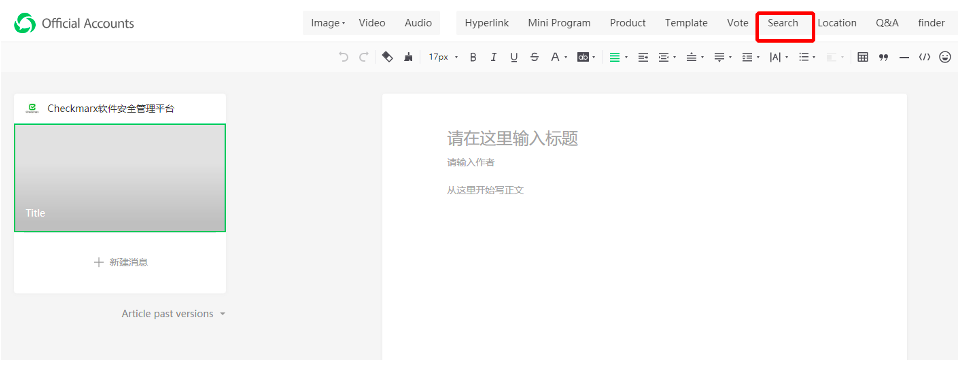Click the redo arrow in the toolbar
The height and width of the screenshot is (365, 961).
point(363,57)
